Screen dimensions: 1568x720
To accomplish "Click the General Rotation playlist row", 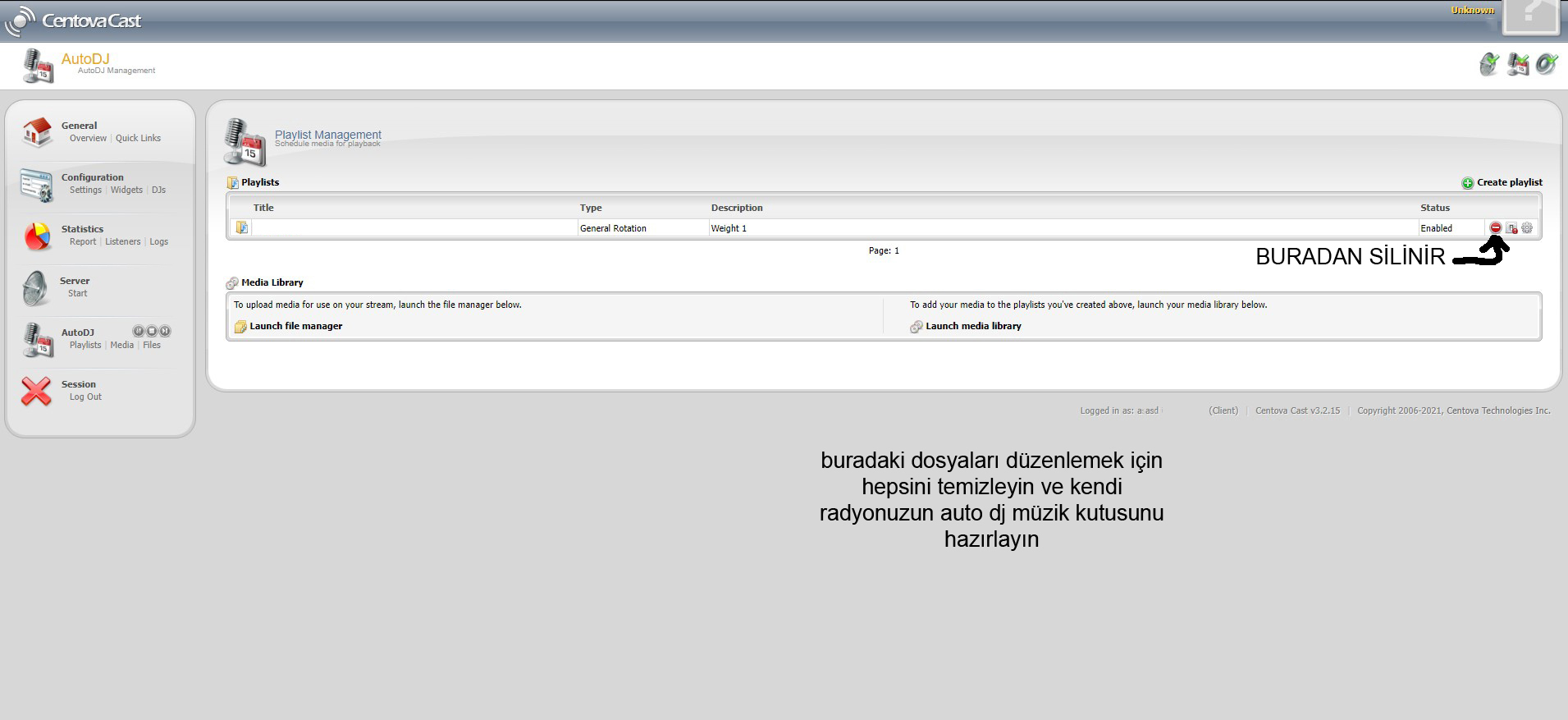I will click(x=613, y=228).
